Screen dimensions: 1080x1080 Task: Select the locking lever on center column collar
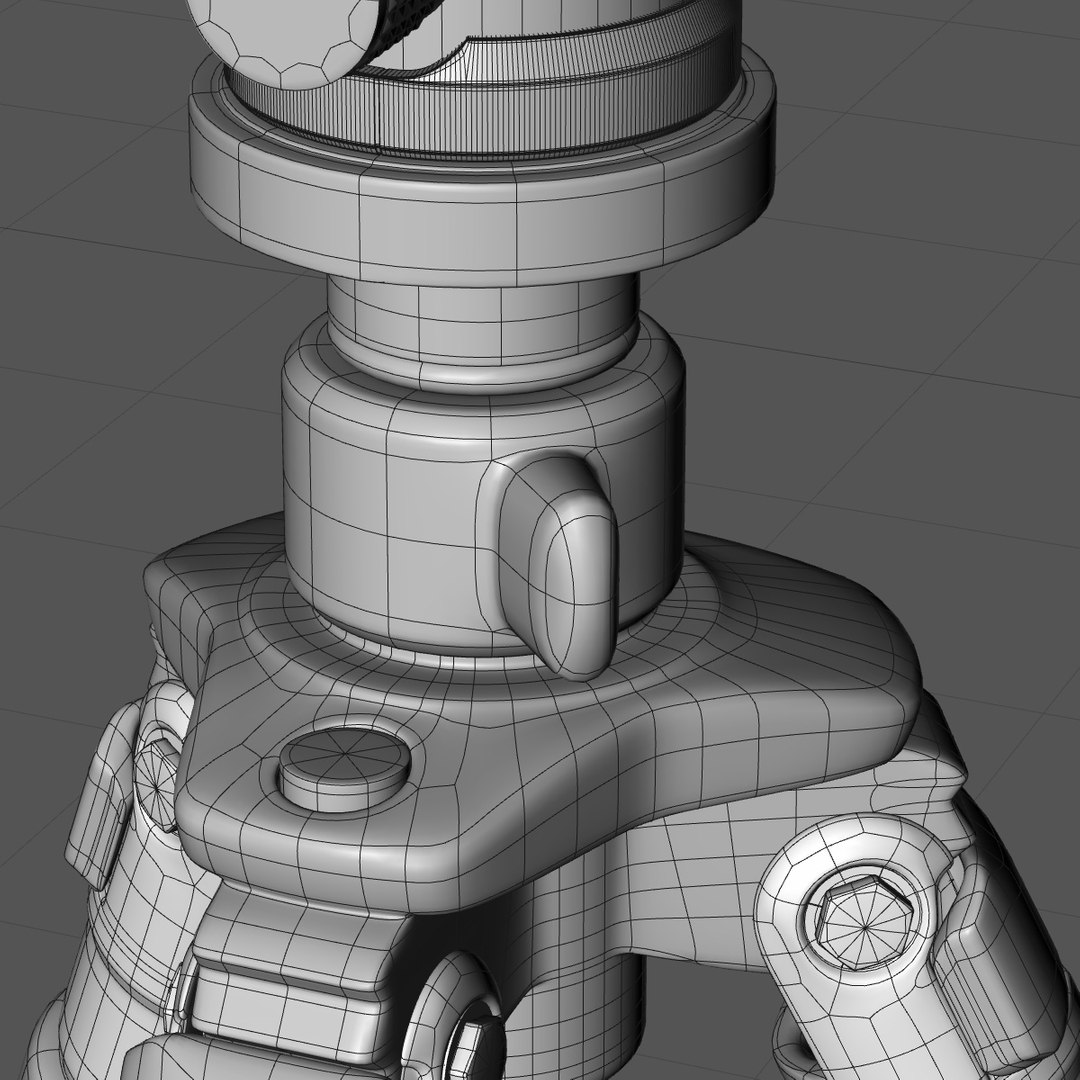558,566
